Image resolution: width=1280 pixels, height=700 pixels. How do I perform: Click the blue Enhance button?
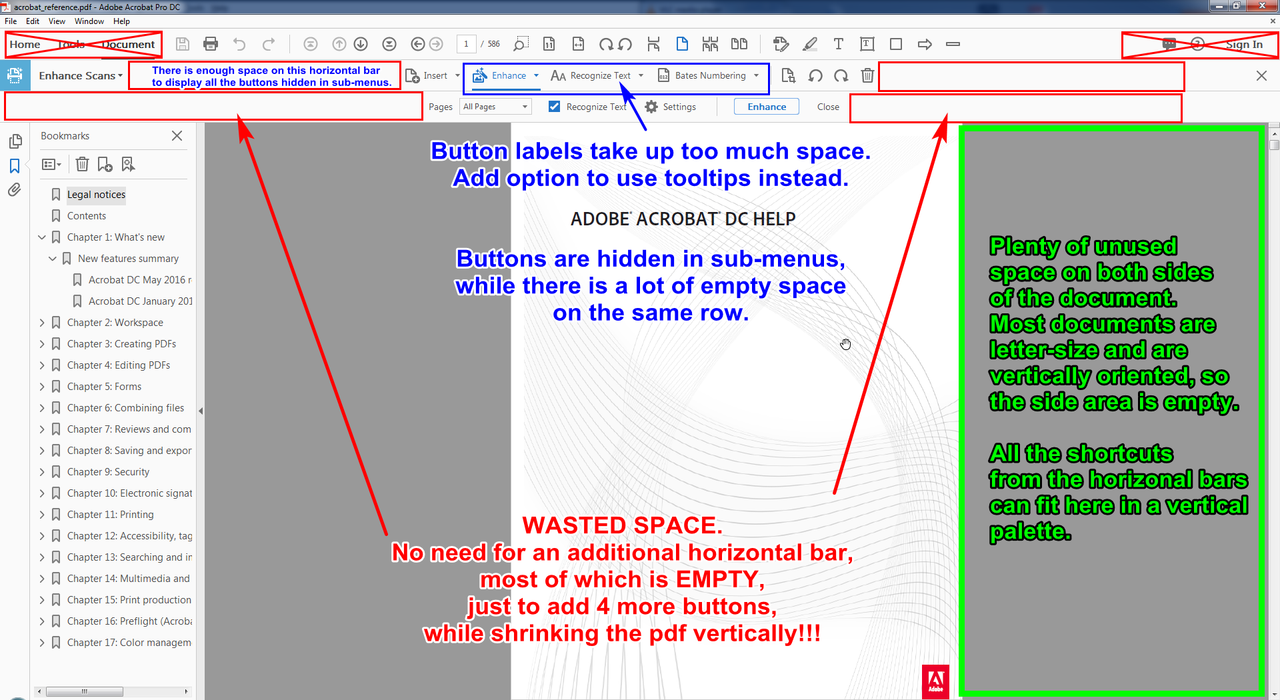(767, 107)
